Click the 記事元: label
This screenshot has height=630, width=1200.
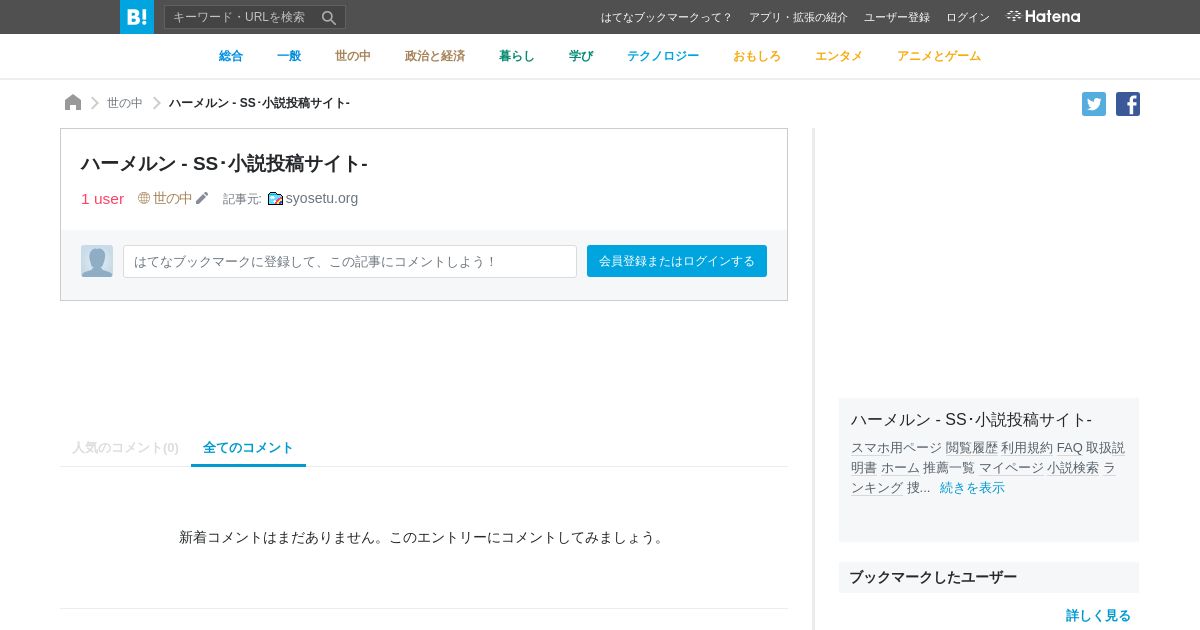tap(242, 199)
